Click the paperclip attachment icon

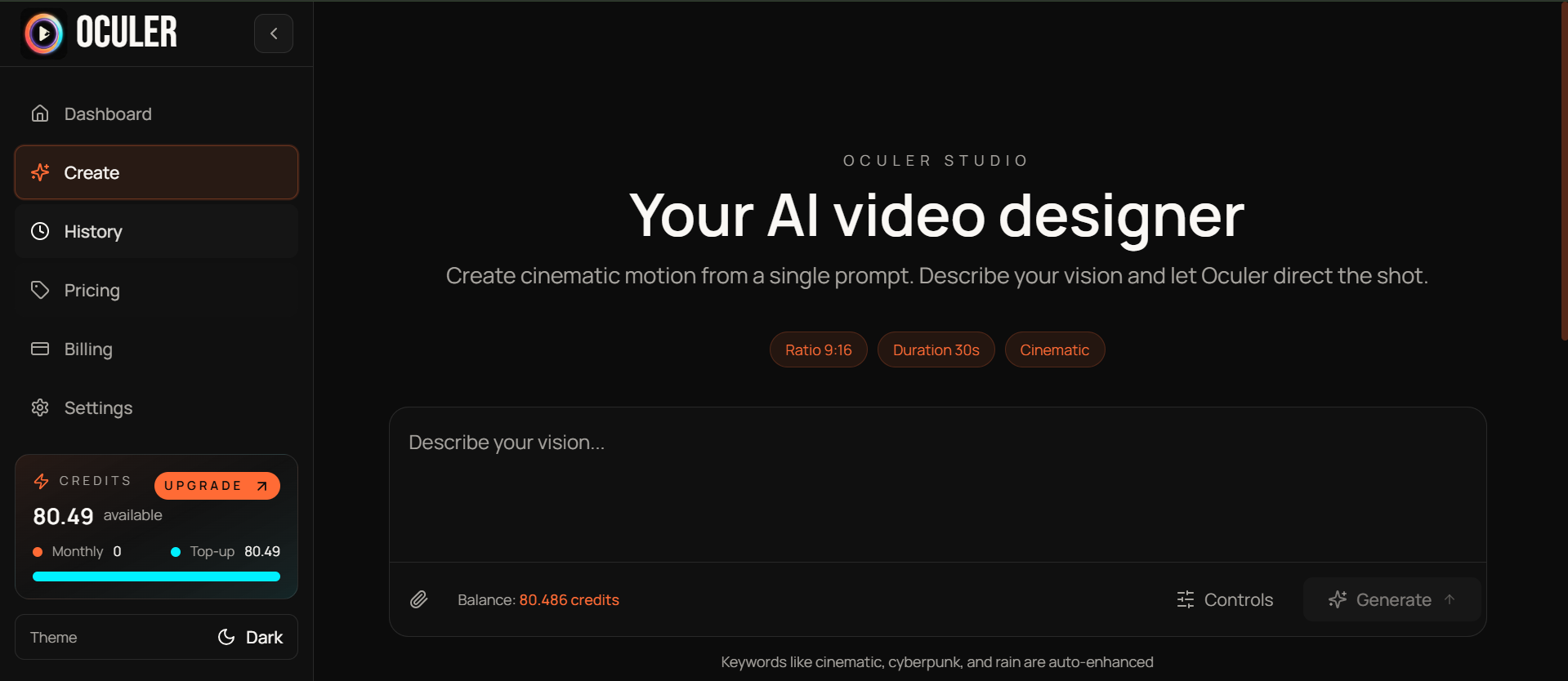click(x=419, y=599)
